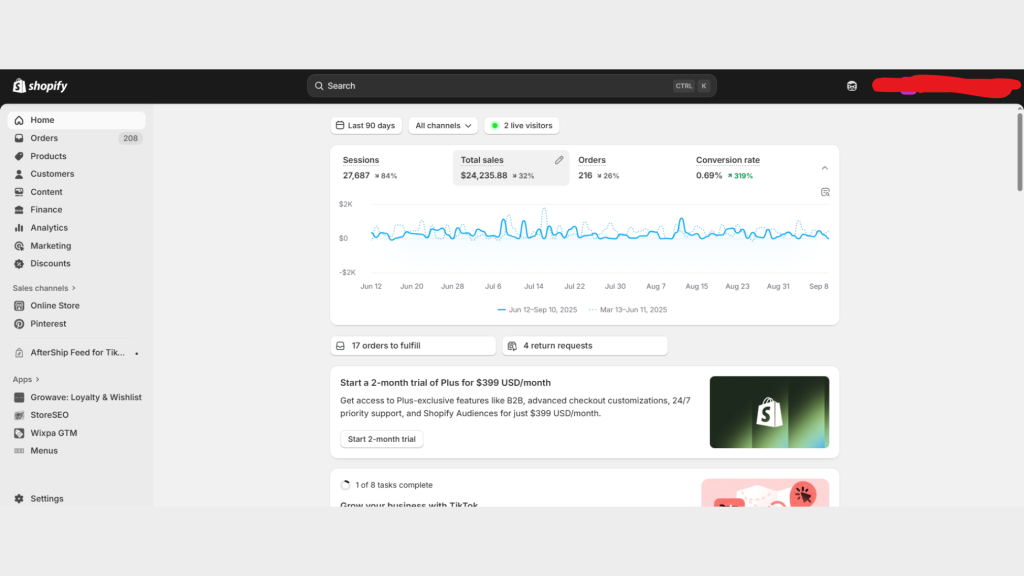Viewport: 1024px width, 576px height.
Task: Click the Start 2-month trial button
Action: (x=382, y=439)
